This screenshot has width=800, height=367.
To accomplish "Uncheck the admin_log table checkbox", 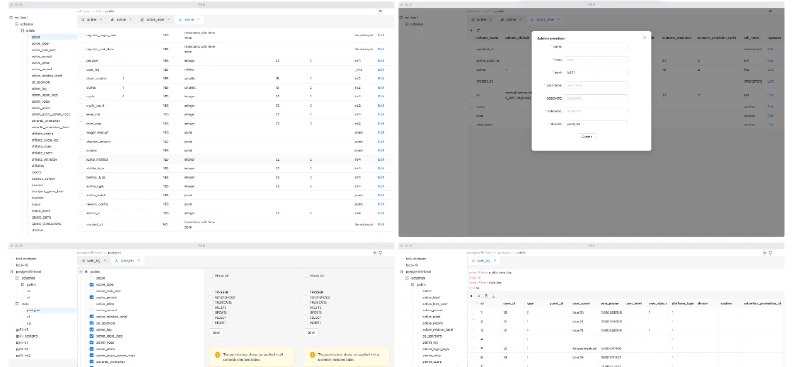I will [92, 330].
